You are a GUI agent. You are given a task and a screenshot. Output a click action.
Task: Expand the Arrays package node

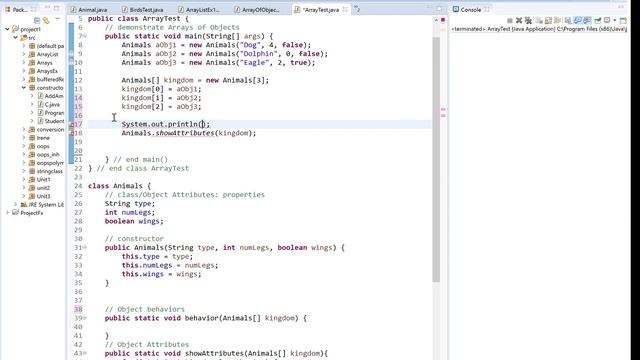[24, 62]
